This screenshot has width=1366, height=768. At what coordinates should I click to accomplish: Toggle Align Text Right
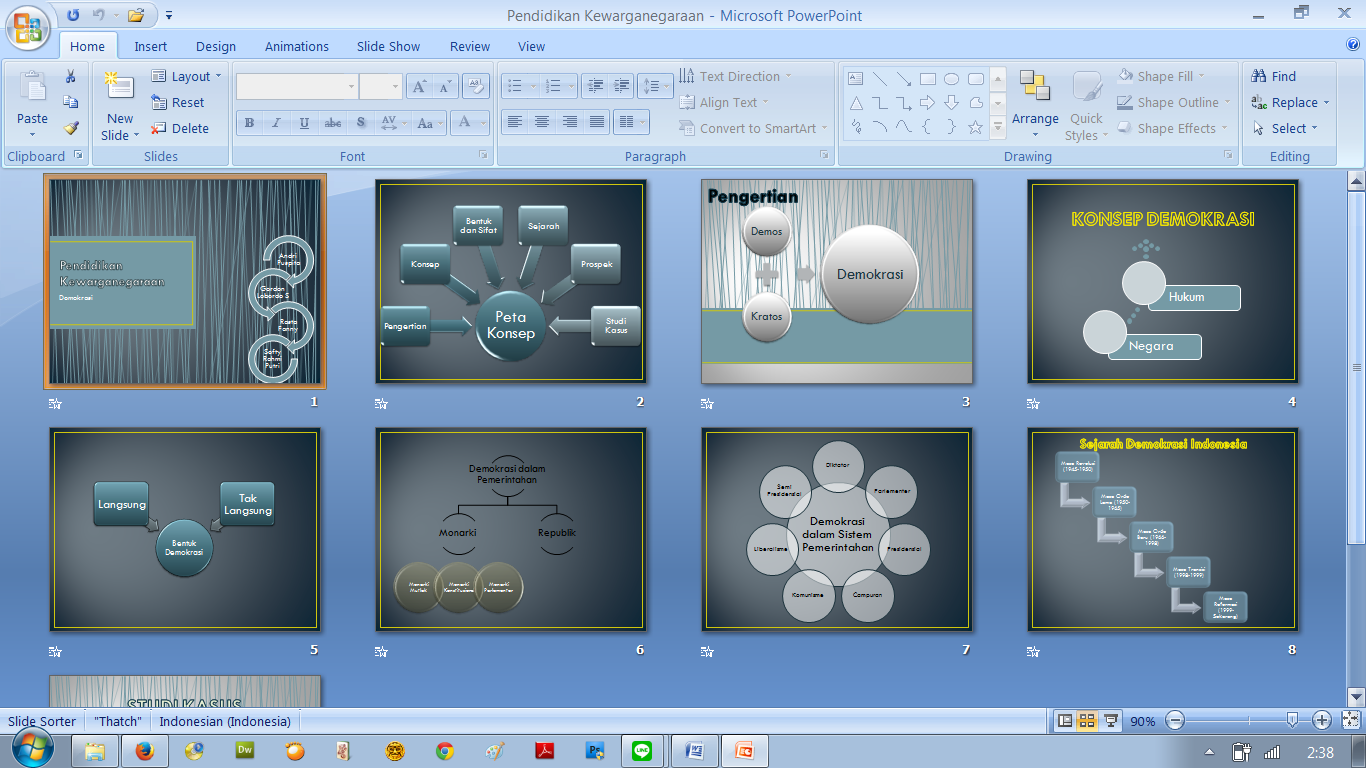point(570,122)
